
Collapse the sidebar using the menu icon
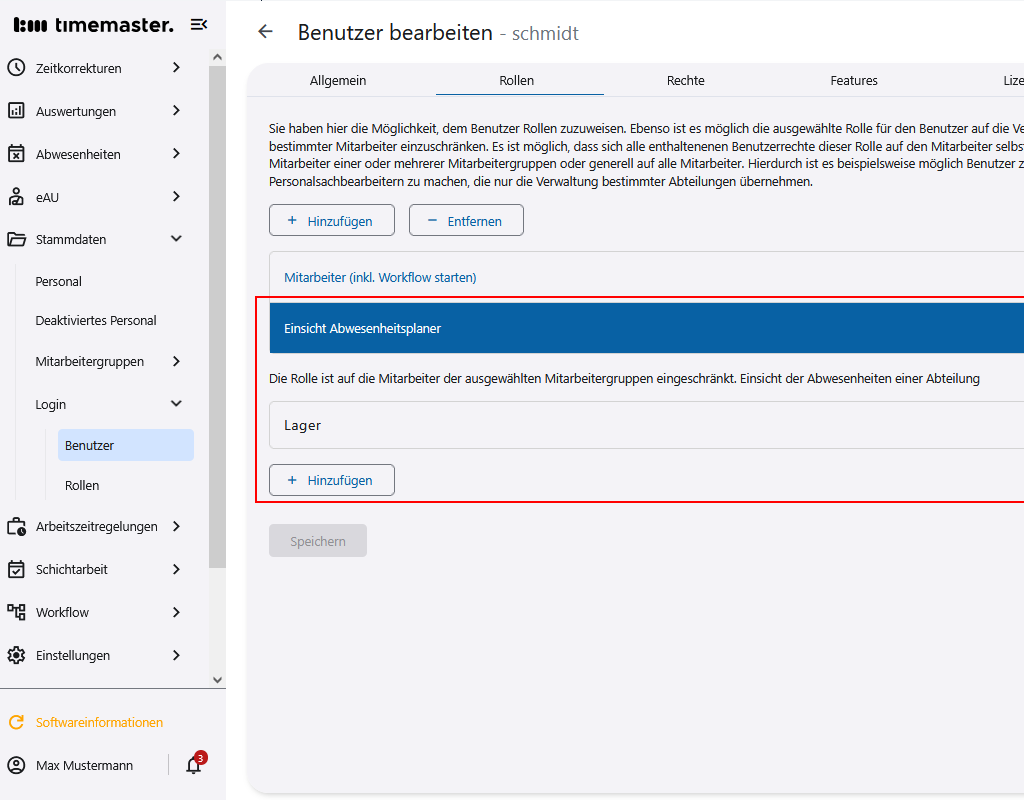[x=198, y=24]
